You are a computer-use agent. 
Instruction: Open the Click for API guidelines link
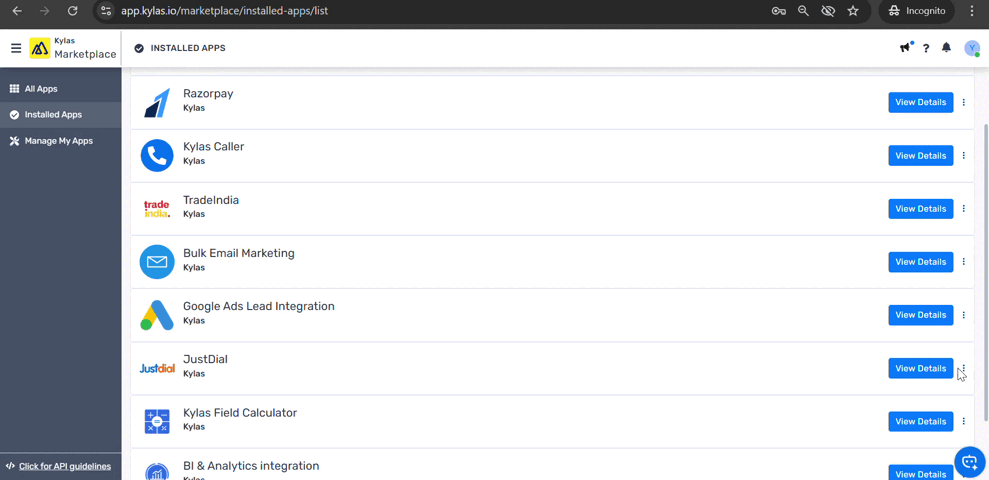(x=65, y=467)
